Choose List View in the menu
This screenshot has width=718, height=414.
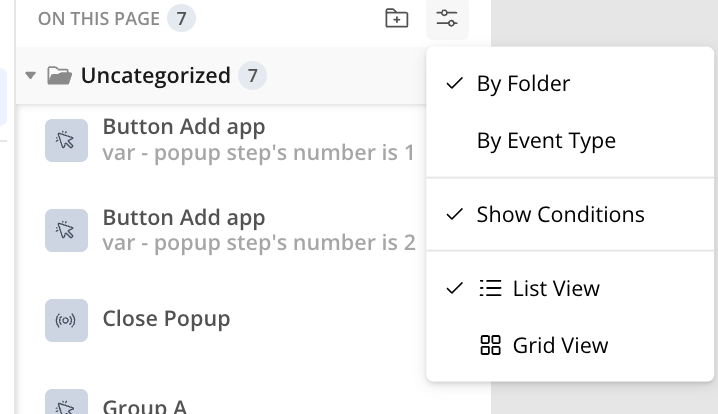(x=570, y=289)
